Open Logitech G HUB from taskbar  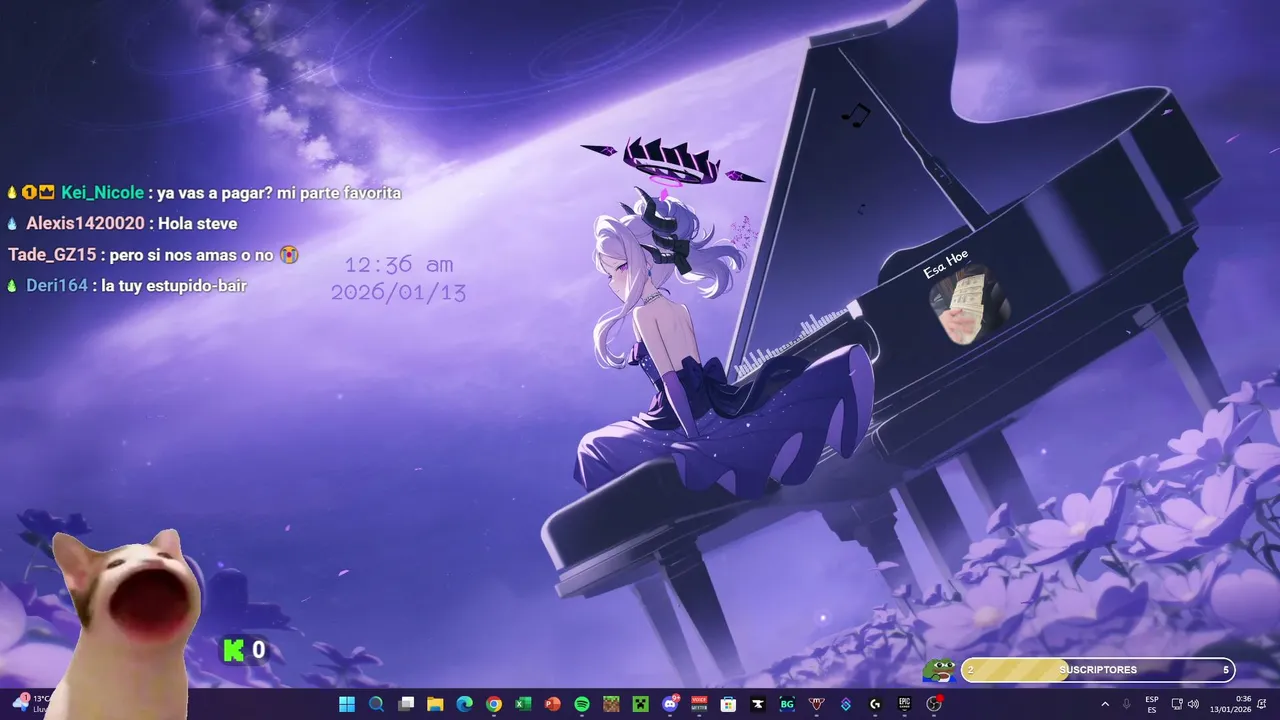click(875, 704)
